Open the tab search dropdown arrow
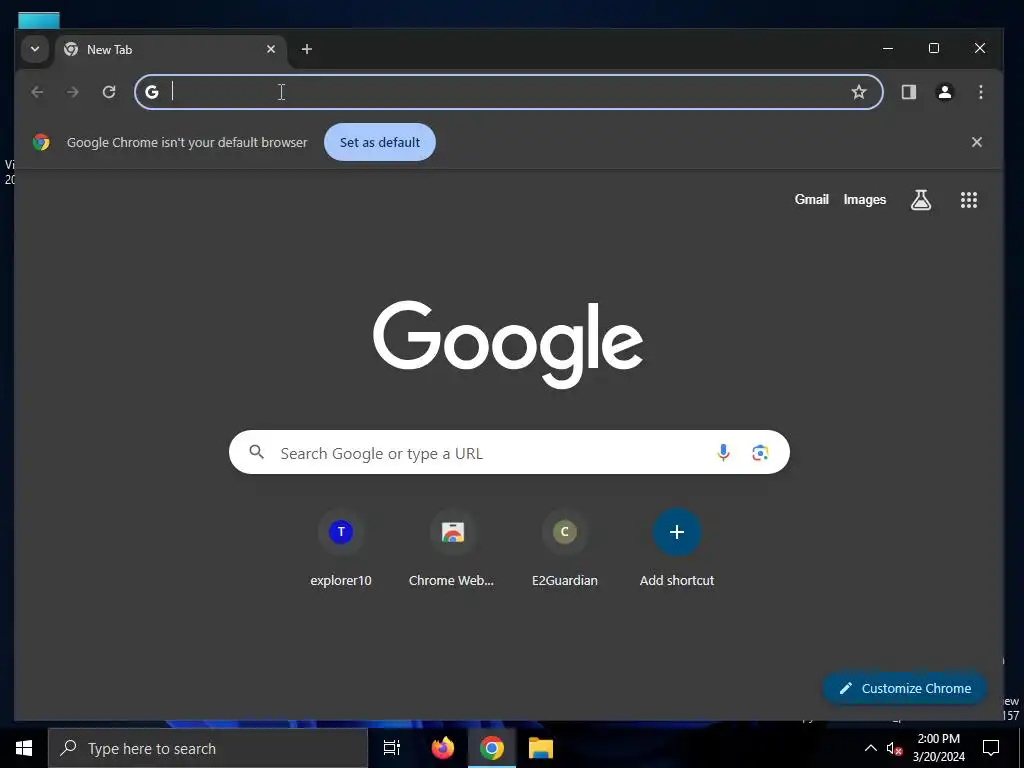 tap(35, 50)
